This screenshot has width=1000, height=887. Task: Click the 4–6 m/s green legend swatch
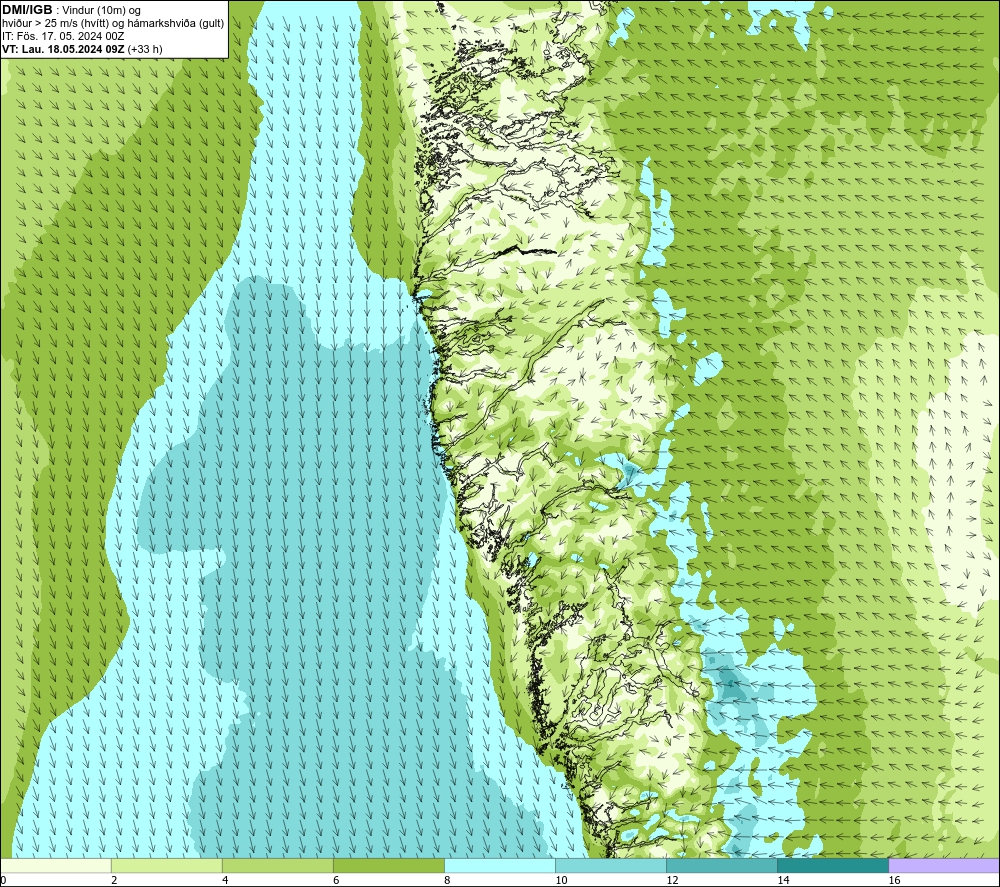tap(277, 865)
